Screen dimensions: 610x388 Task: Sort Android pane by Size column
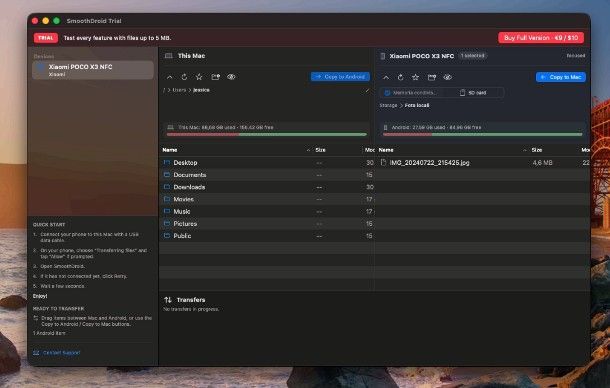(537, 150)
